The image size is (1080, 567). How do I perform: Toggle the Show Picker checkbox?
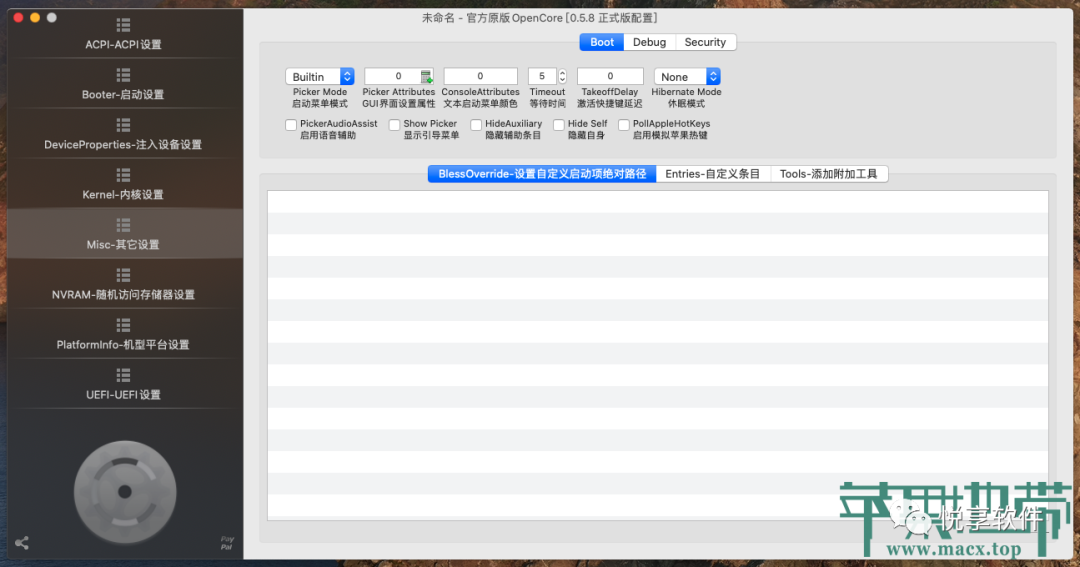pyautogui.click(x=394, y=125)
